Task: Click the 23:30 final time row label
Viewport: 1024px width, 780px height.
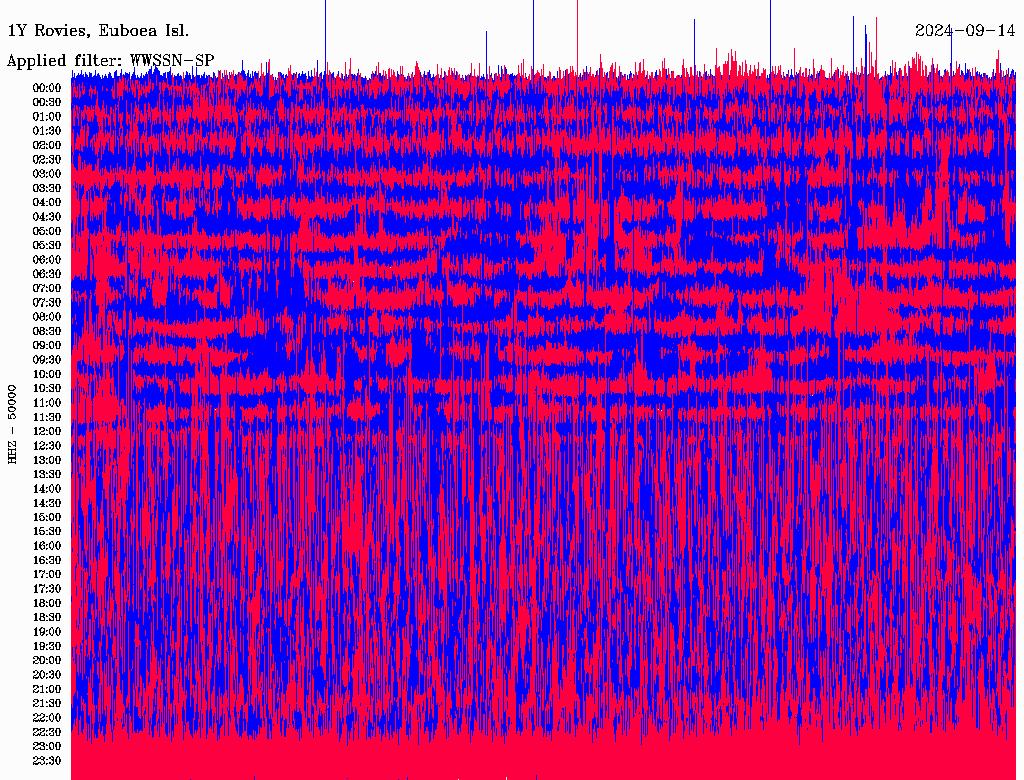Action: click(x=47, y=761)
